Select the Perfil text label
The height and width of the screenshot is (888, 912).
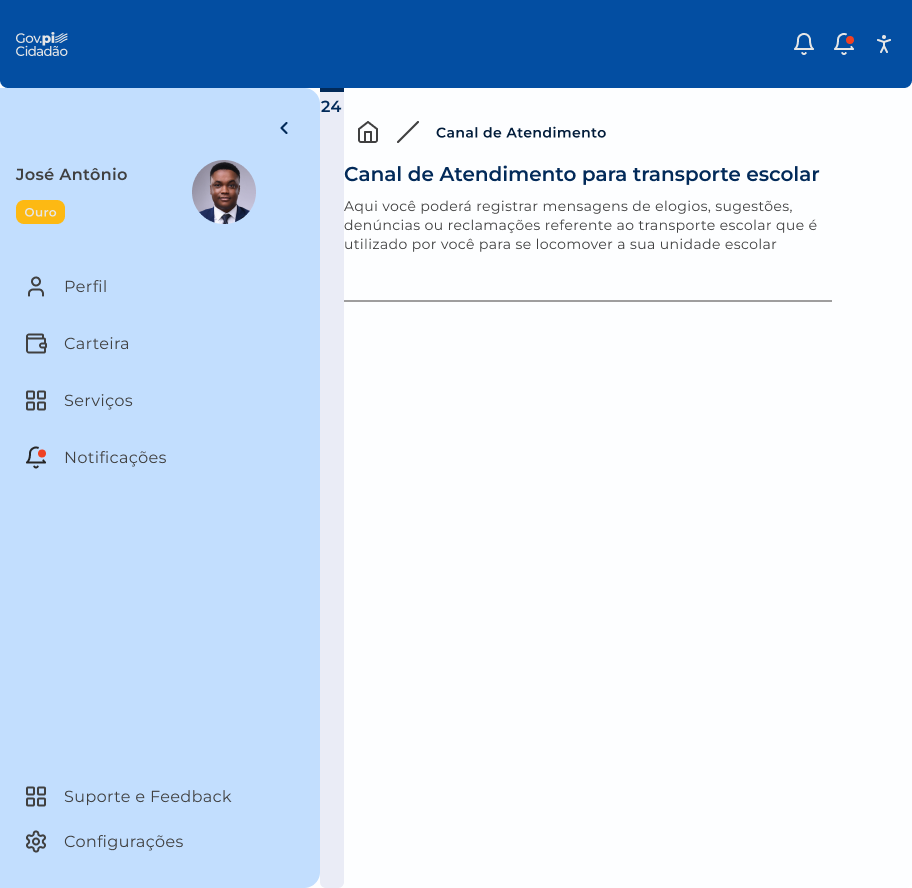coord(86,287)
